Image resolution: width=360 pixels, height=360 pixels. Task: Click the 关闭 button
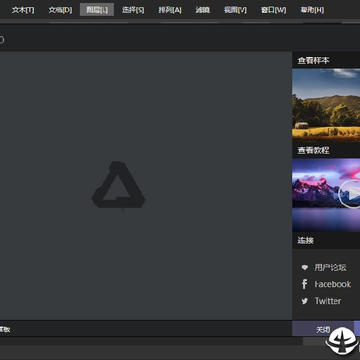[x=323, y=329]
